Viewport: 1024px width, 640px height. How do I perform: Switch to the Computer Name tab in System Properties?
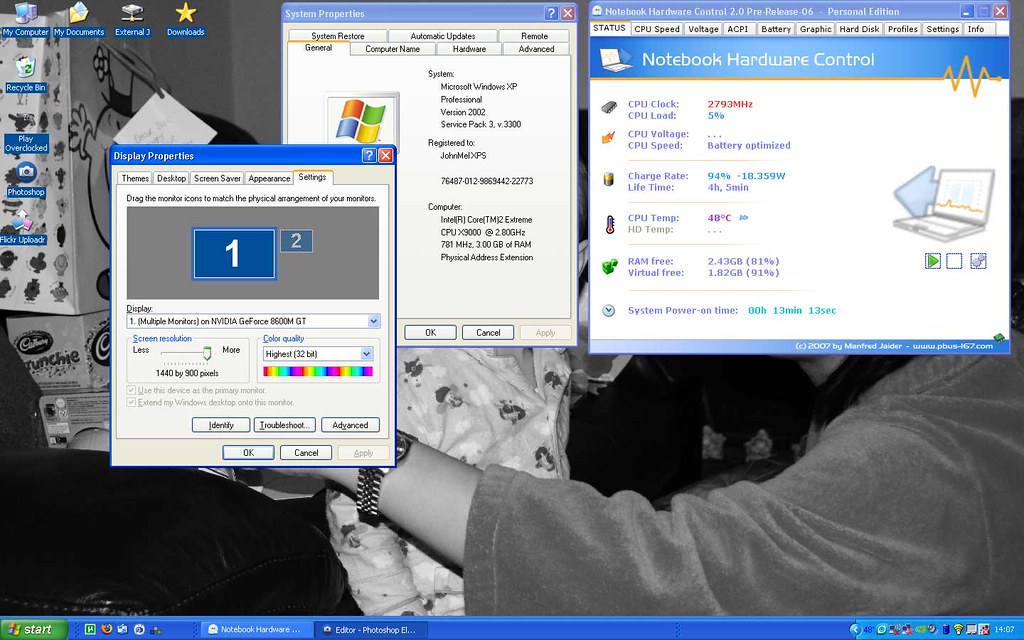(x=392, y=49)
